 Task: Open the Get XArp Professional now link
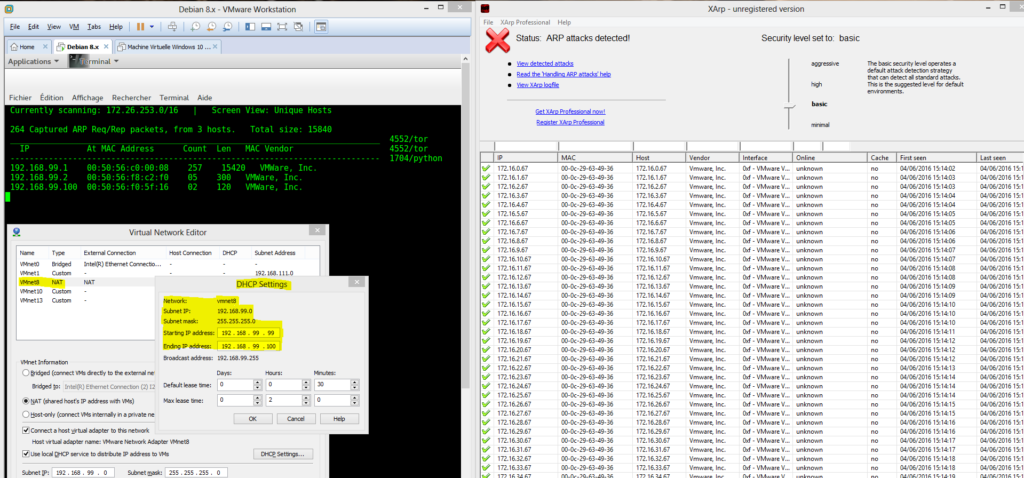[570, 112]
